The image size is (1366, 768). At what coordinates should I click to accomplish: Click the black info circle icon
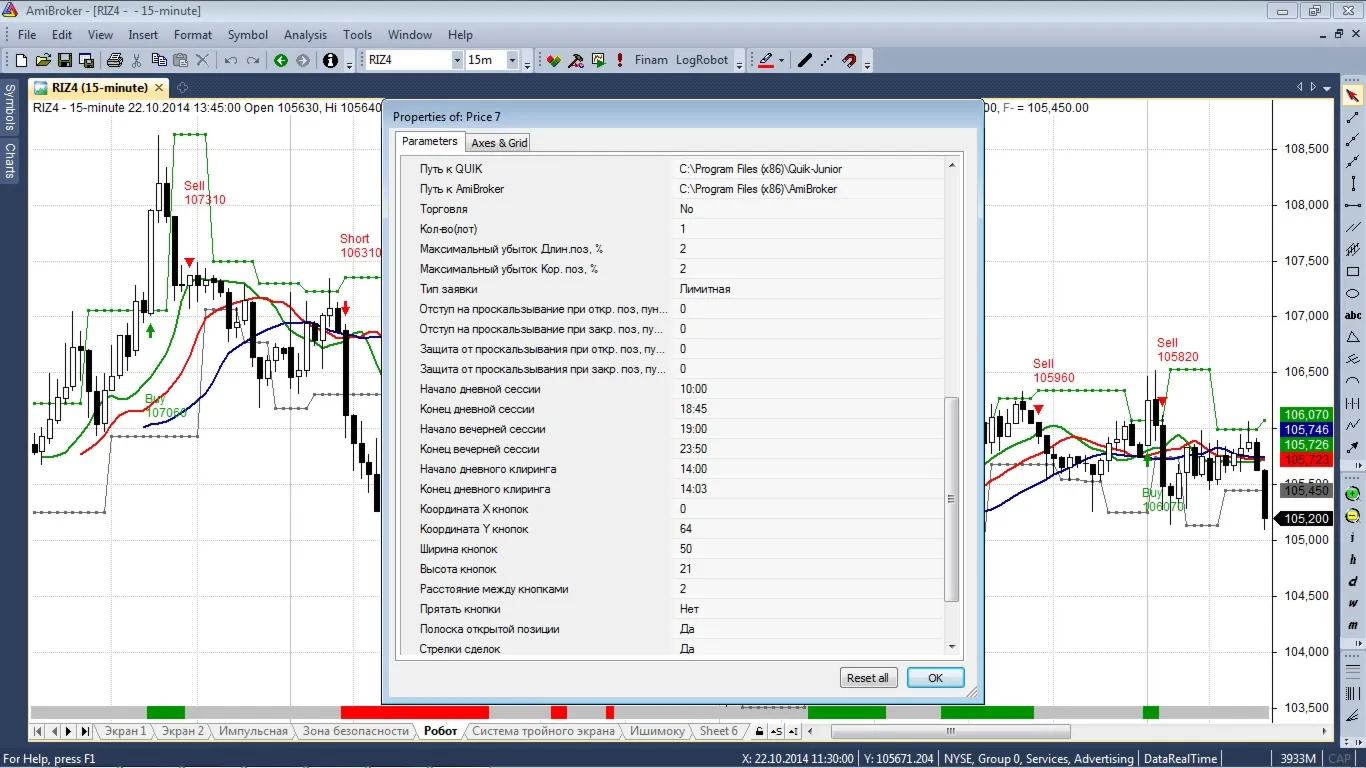(x=331, y=60)
